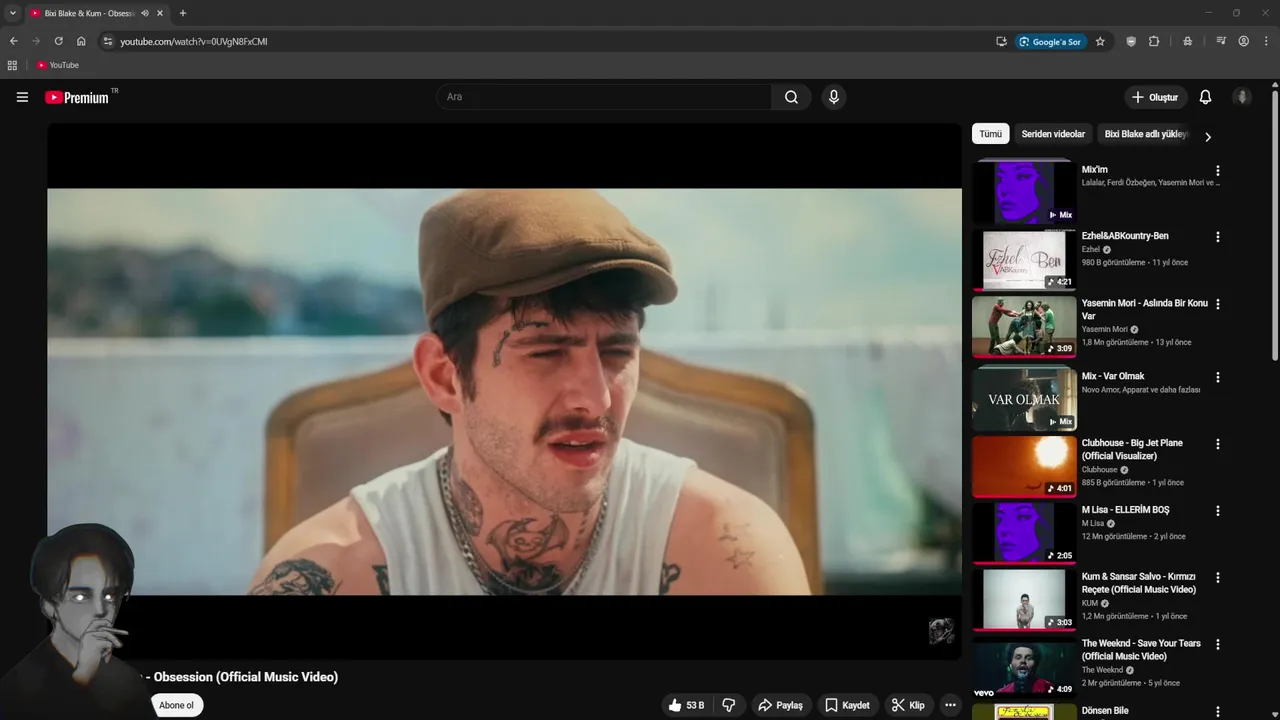Click the page vertical scrollbar
Screen dimensions: 1280x720
[x=1275, y=225]
